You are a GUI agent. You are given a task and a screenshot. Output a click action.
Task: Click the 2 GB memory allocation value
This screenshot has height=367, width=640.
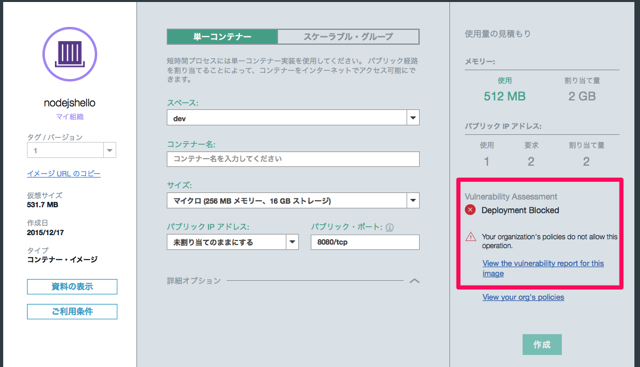click(582, 96)
